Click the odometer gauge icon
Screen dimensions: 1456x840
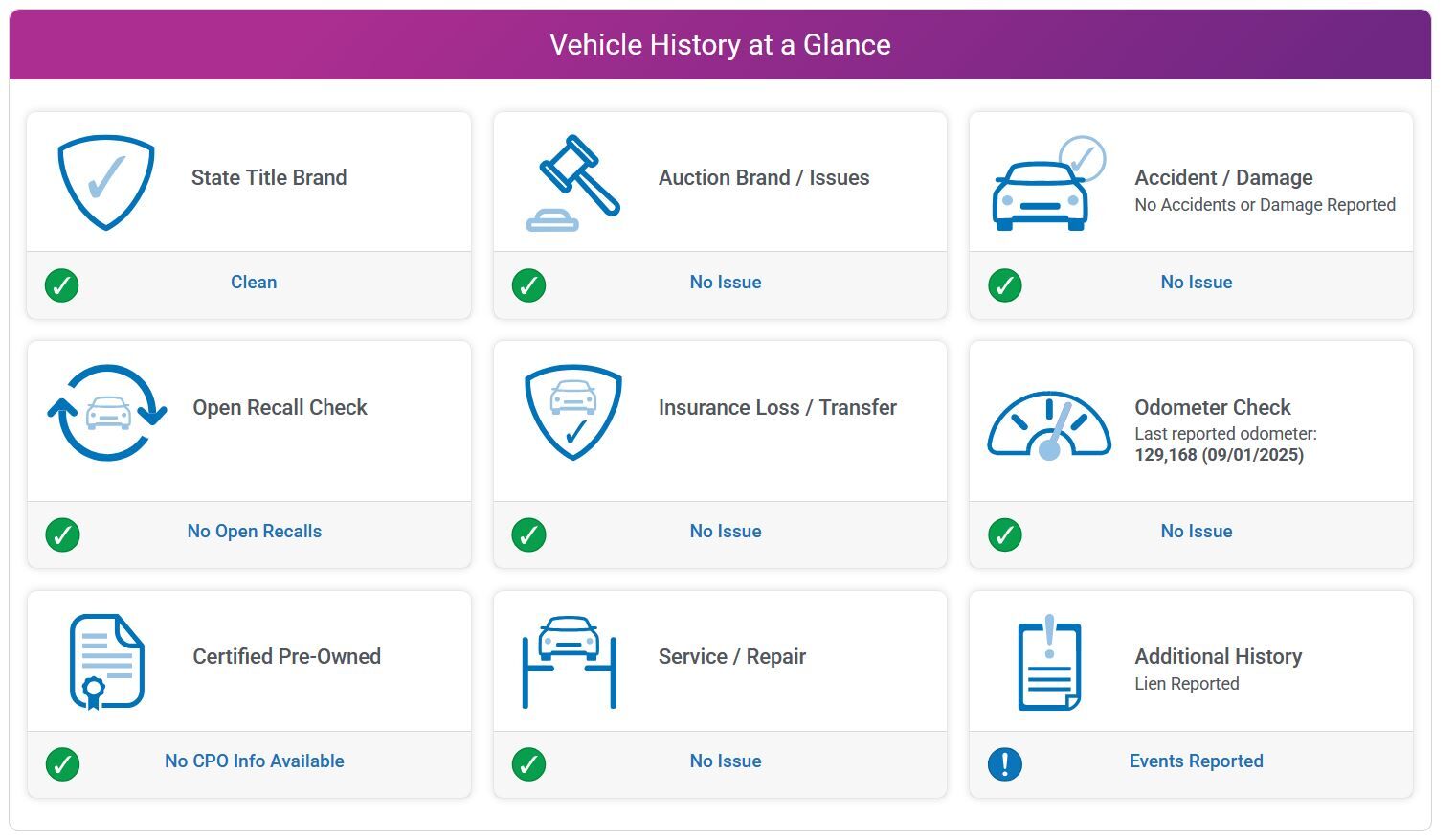pos(1049,426)
